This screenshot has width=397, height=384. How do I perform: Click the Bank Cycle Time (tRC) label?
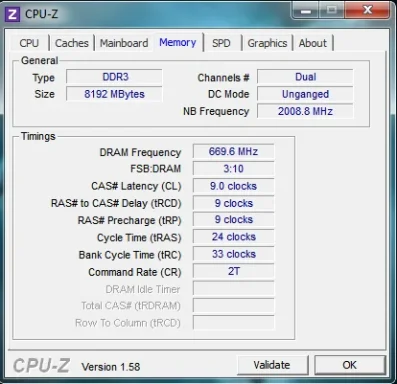130,255
